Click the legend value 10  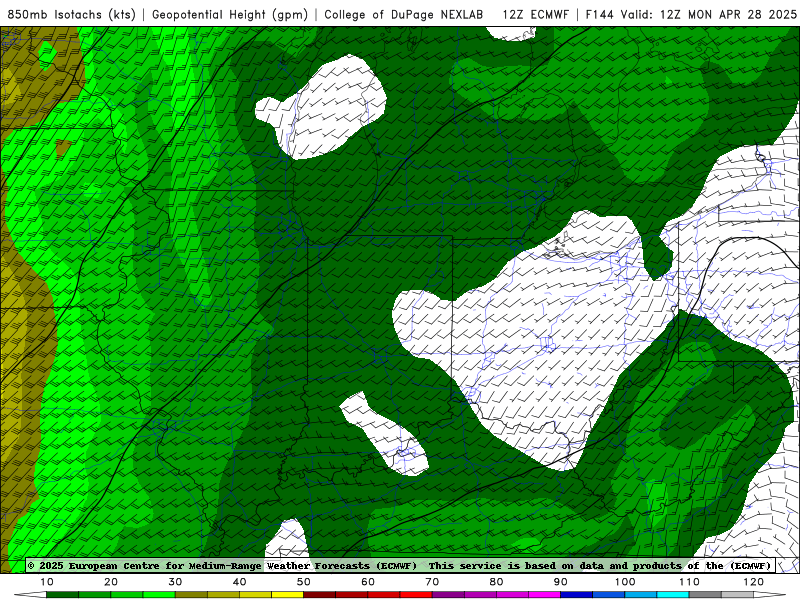46,582
